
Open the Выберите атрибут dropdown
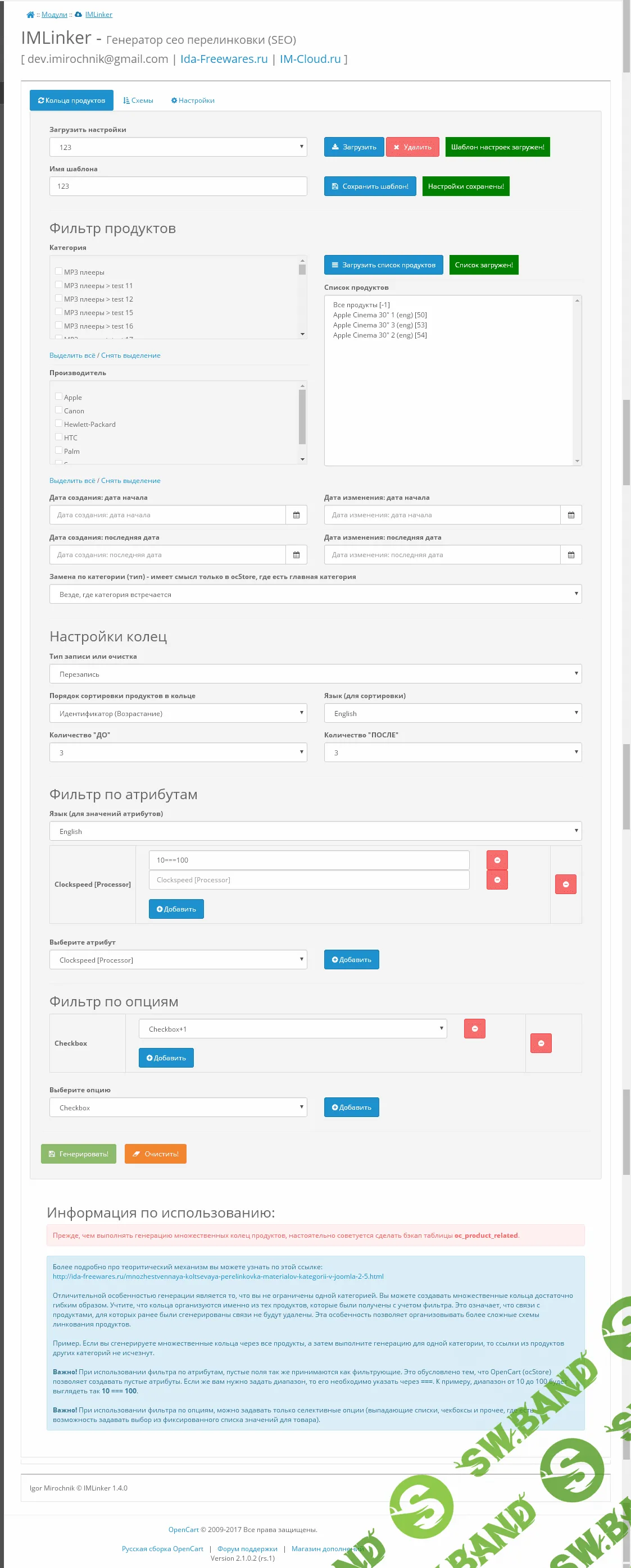[x=178, y=959]
